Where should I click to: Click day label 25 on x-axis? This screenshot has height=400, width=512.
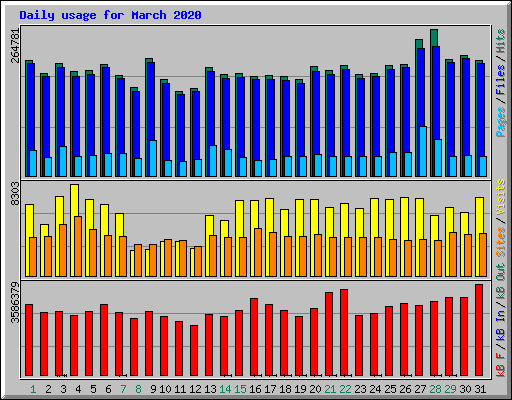[x=390, y=389]
